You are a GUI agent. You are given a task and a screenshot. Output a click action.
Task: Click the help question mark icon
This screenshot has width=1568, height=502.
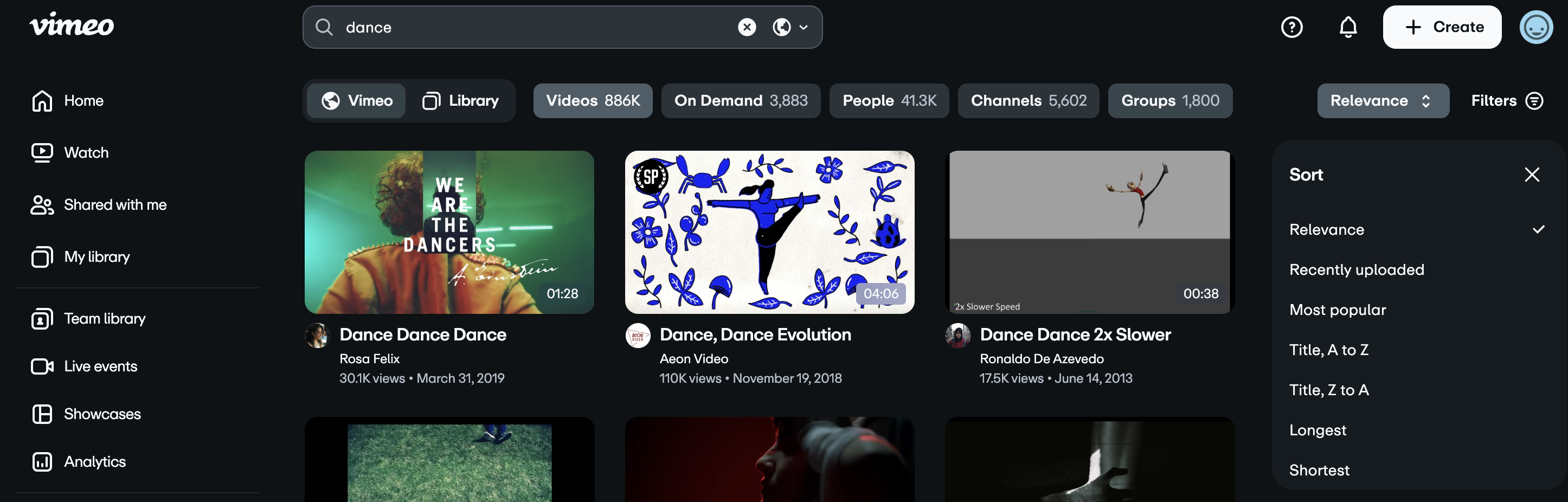point(1292,27)
